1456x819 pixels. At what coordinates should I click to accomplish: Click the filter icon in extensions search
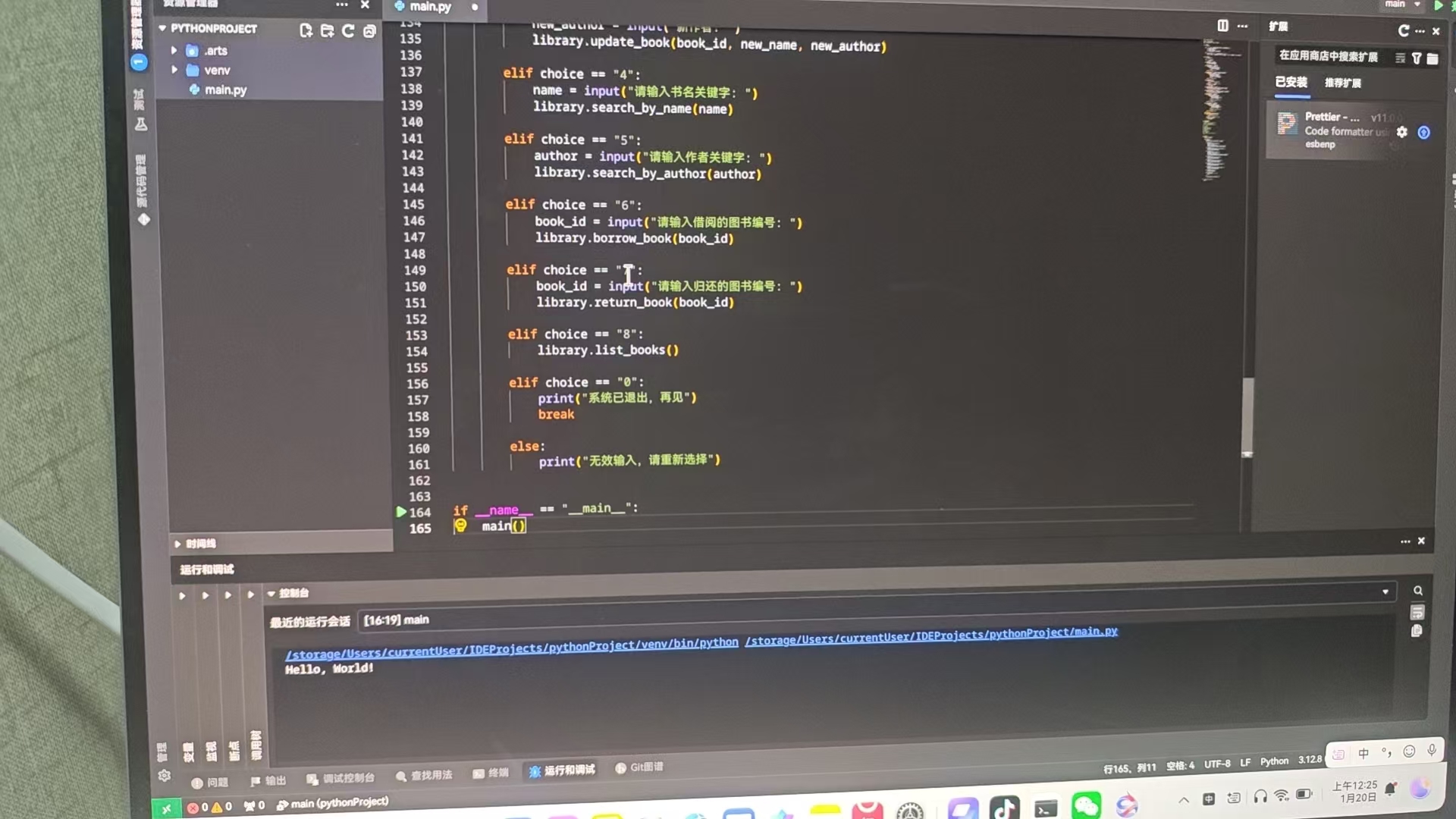click(x=1417, y=58)
